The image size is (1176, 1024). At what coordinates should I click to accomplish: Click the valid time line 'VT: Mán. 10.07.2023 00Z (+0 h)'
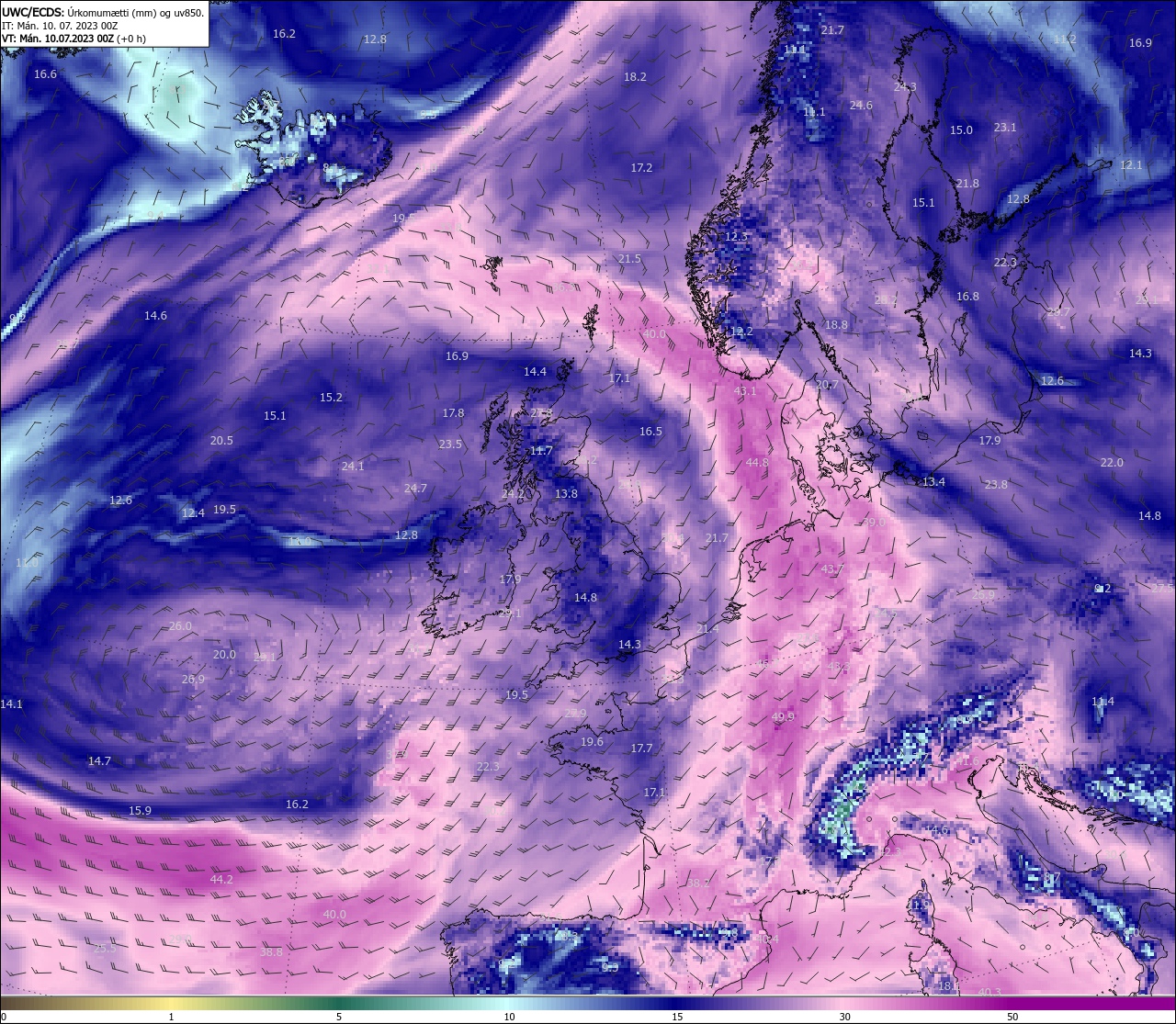pos(73,39)
